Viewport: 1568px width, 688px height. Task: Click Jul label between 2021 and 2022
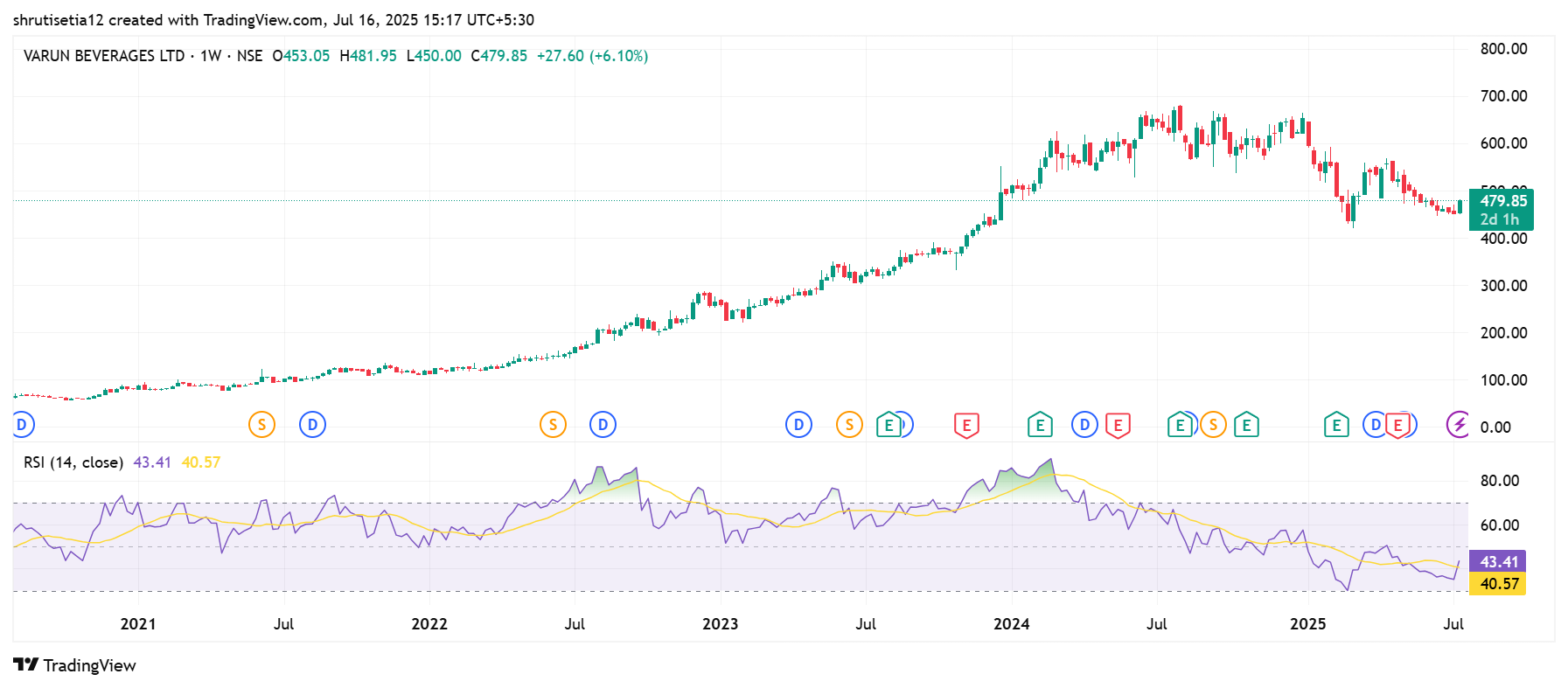click(283, 624)
